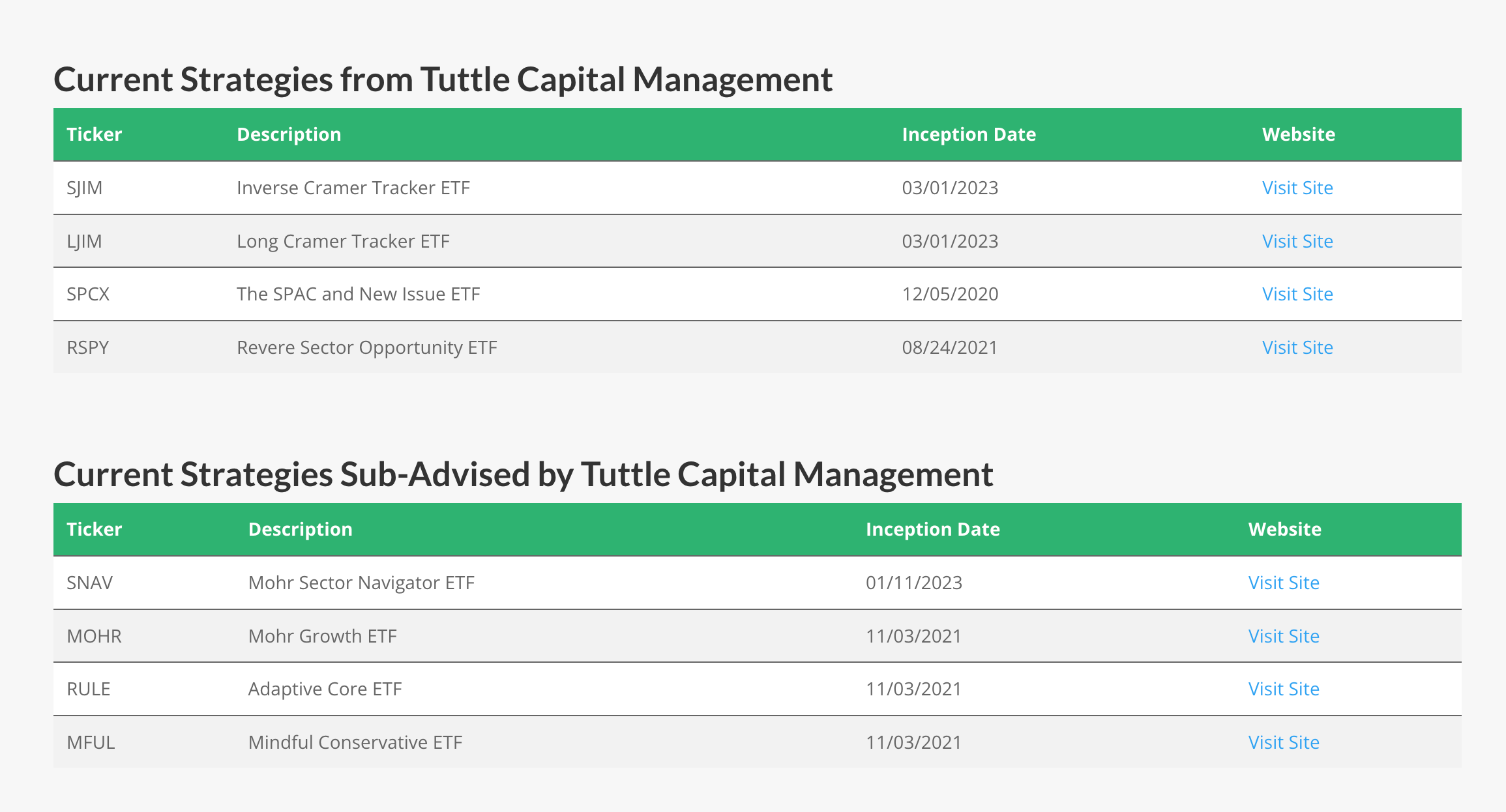This screenshot has height=812, width=1506.
Task: Open the Visit Site link for LJIM
Action: [1297, 241]
